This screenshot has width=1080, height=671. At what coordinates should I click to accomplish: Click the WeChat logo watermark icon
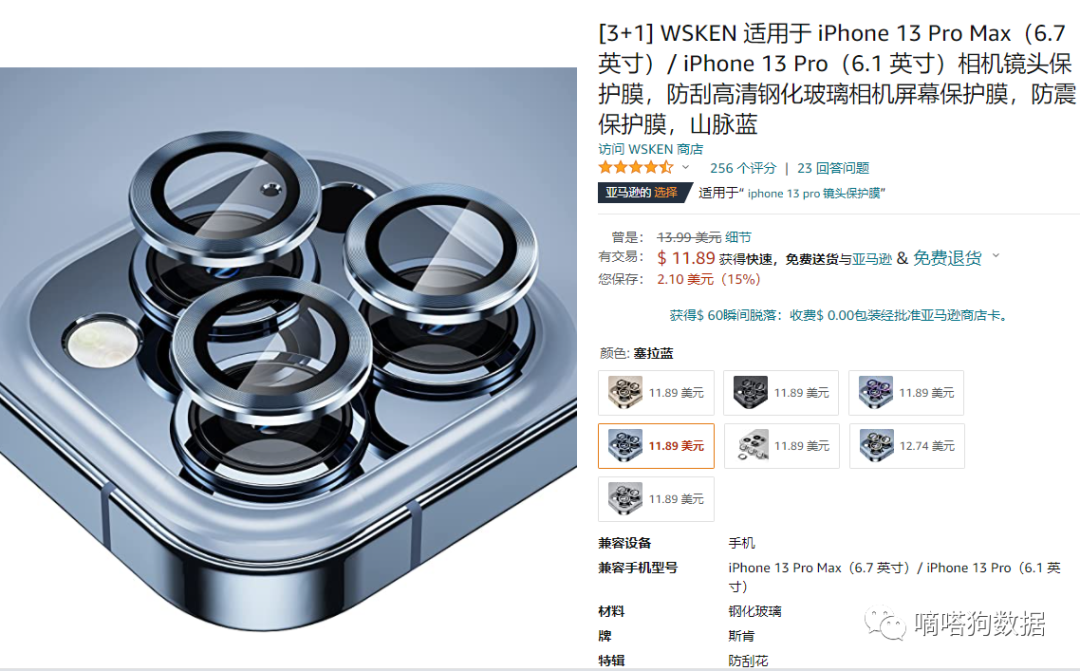tap(885, 623)
